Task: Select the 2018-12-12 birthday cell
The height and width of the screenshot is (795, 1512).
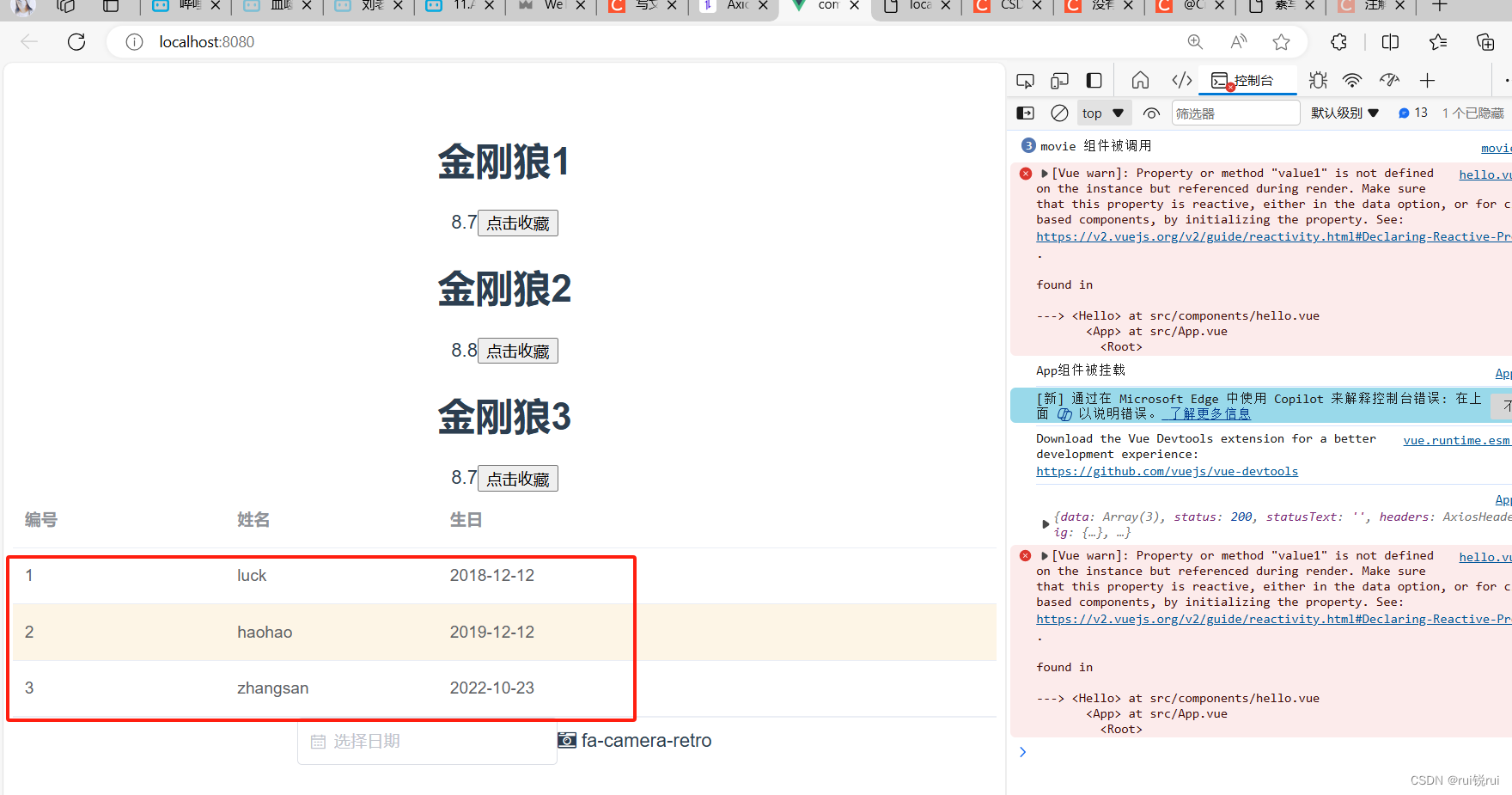Action: [492, 575]
